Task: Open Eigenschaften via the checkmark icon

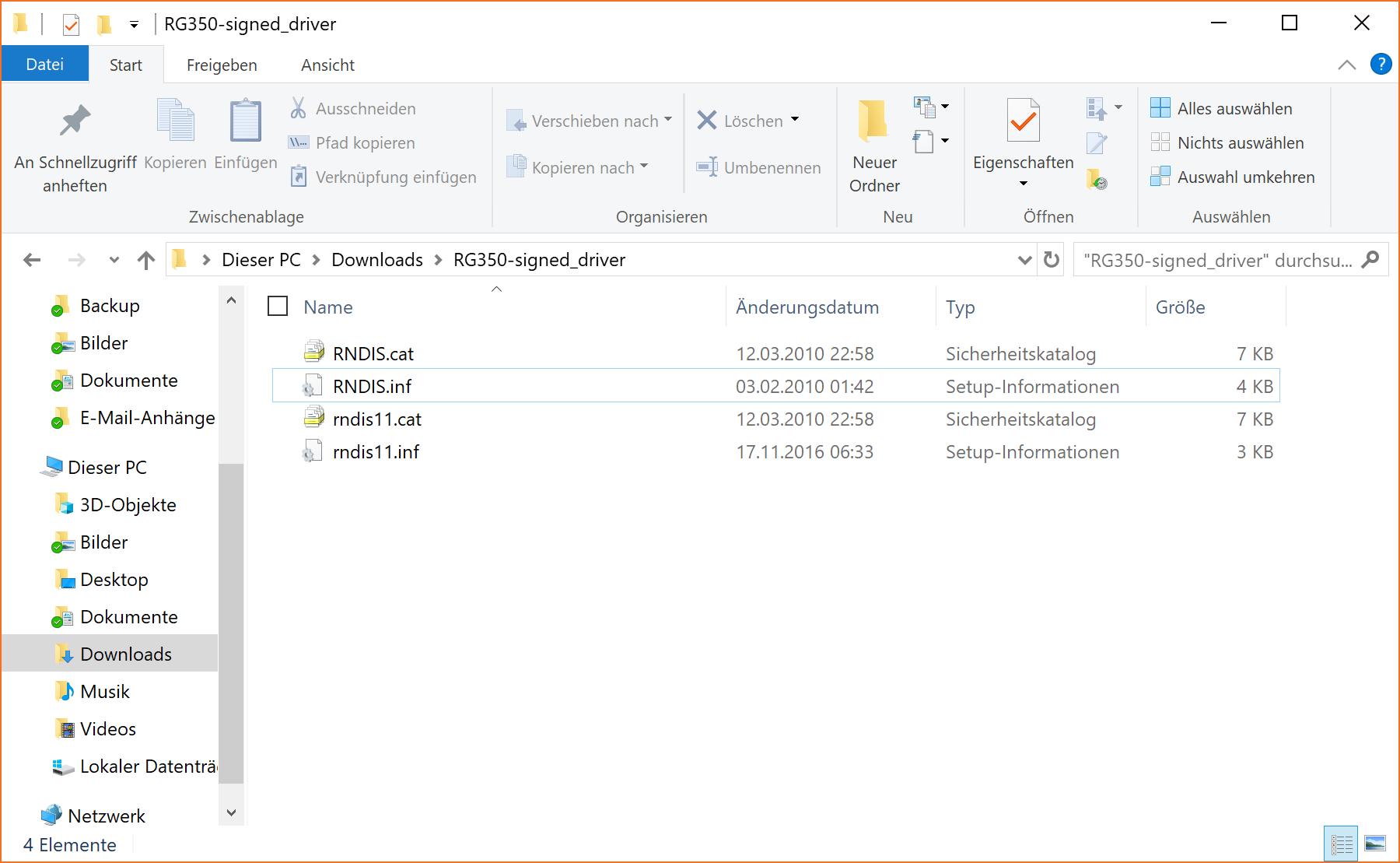Action: point(1023,121)
